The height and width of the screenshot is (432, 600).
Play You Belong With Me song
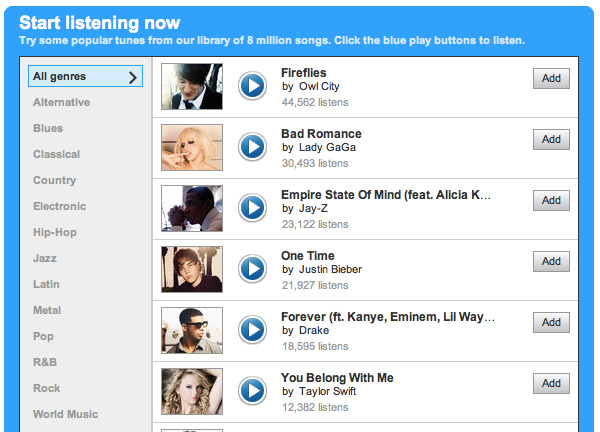[x=252, y=390]
